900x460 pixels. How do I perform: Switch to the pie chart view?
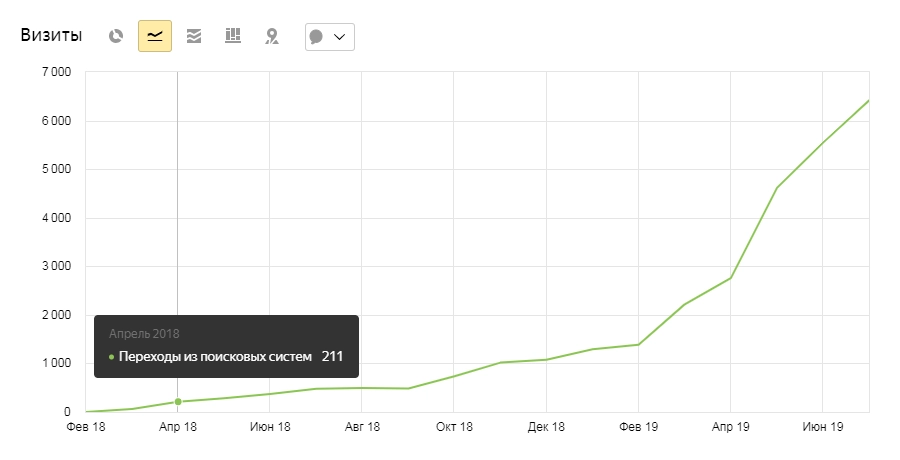click(116, 36)
